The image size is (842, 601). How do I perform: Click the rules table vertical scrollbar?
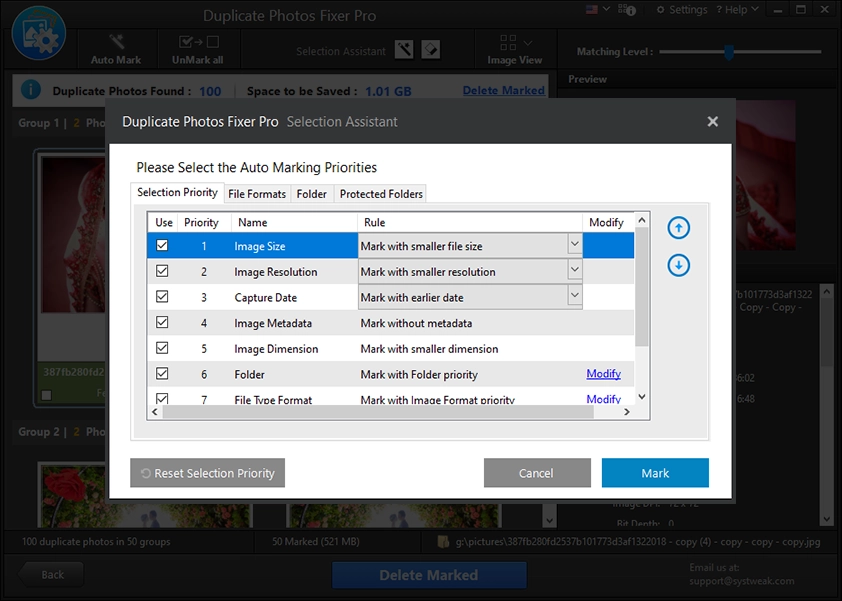coord(642,287)
